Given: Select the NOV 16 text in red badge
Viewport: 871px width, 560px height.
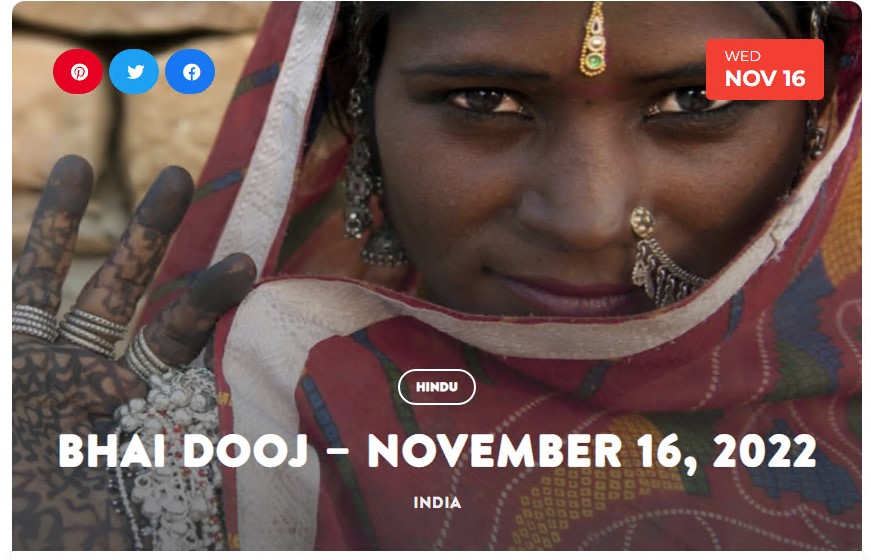Looking at the screenshot, I should 765,78.
